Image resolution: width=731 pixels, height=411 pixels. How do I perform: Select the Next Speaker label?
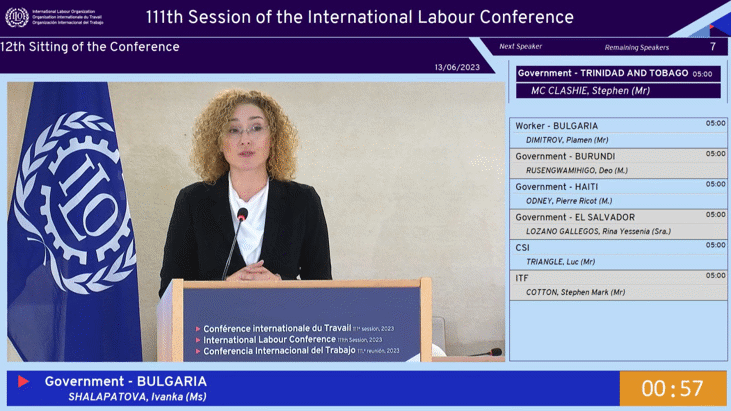520,47
